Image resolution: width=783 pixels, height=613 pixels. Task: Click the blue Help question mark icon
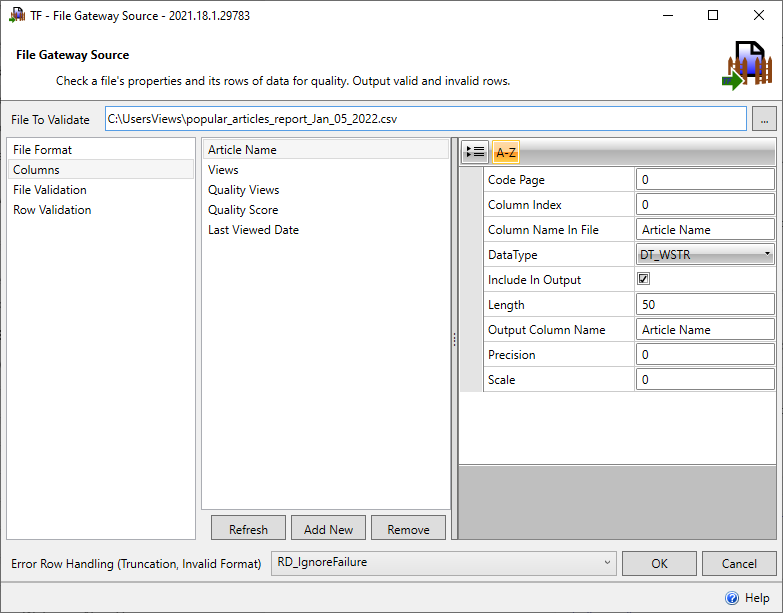pyautogui.click(x=732, y=598)
